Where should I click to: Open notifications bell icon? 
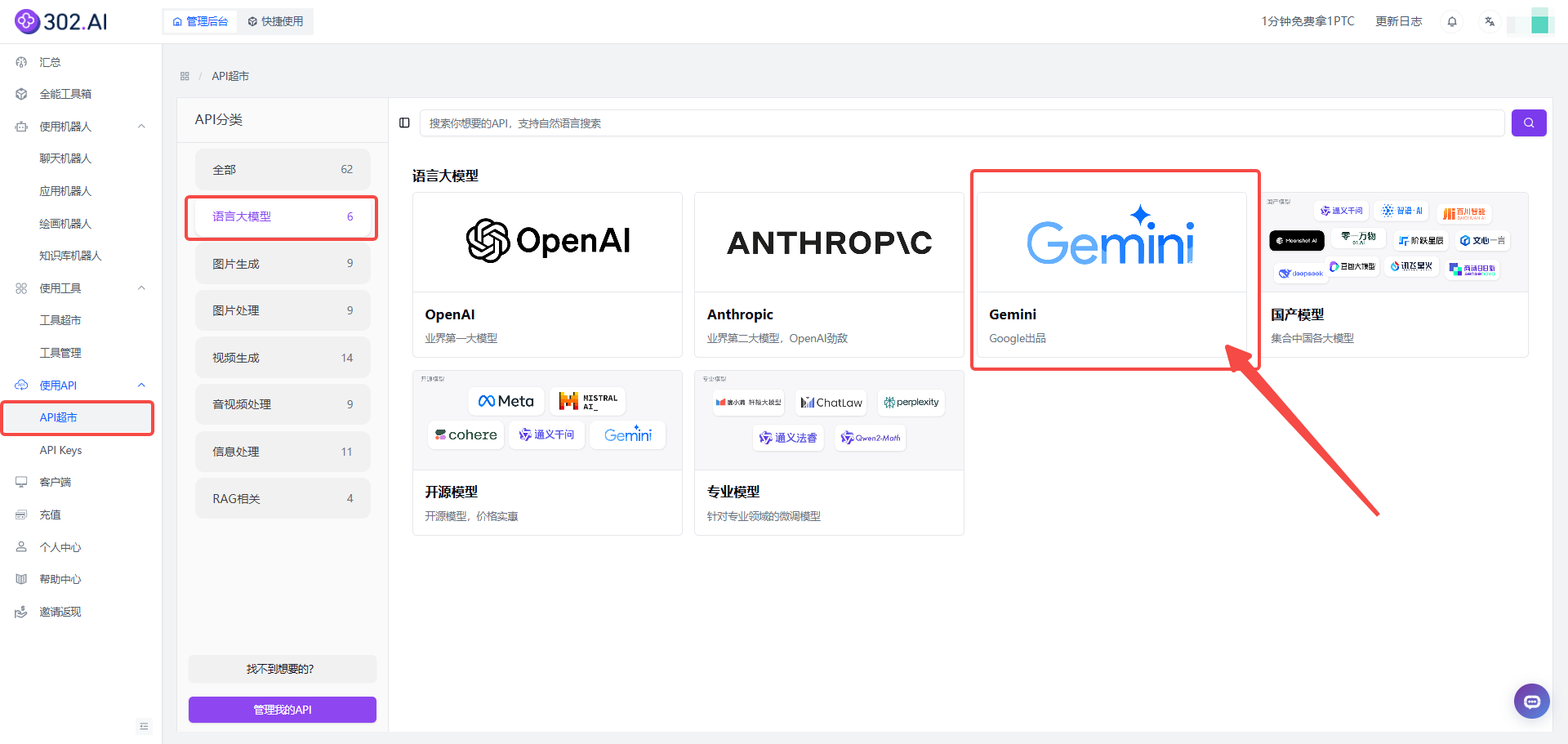(1452, 21)
